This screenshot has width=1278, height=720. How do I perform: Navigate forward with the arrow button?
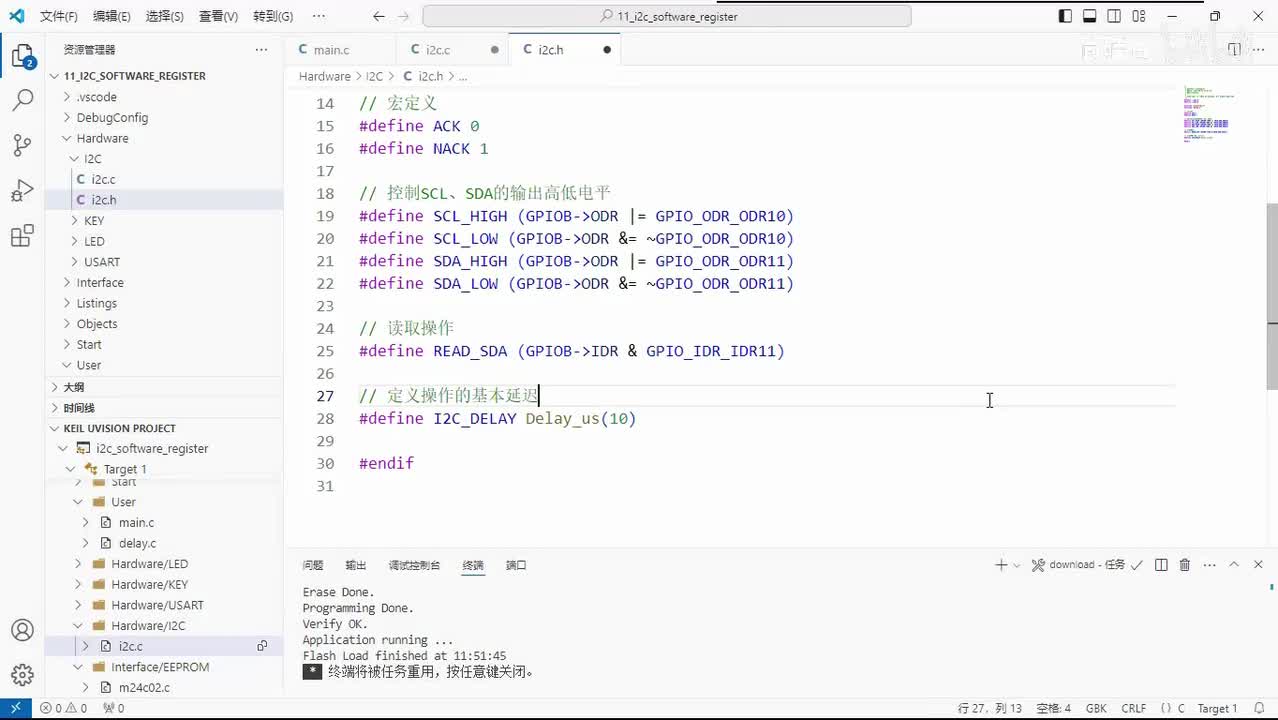pos(405,16)
